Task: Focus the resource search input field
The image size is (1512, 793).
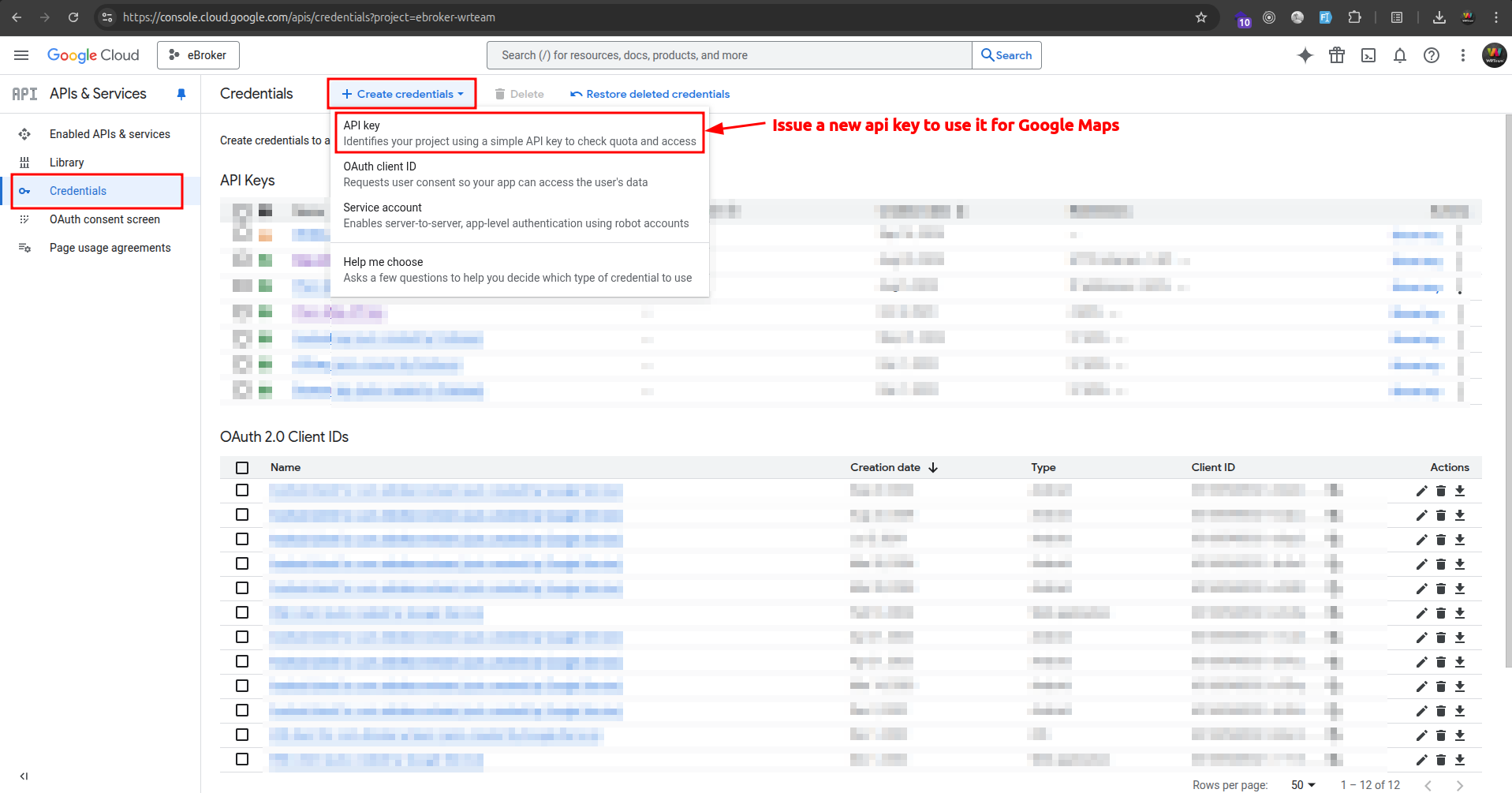Action: pos(730,55)
